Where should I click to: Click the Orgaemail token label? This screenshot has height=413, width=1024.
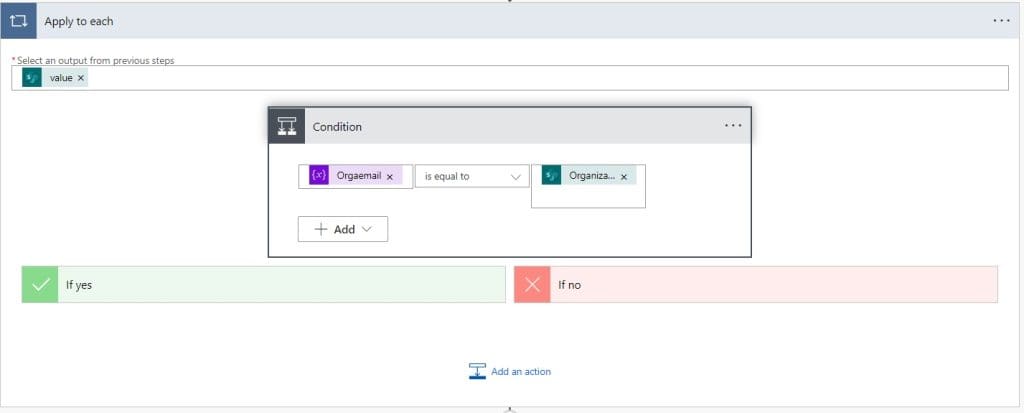[359, 176]
